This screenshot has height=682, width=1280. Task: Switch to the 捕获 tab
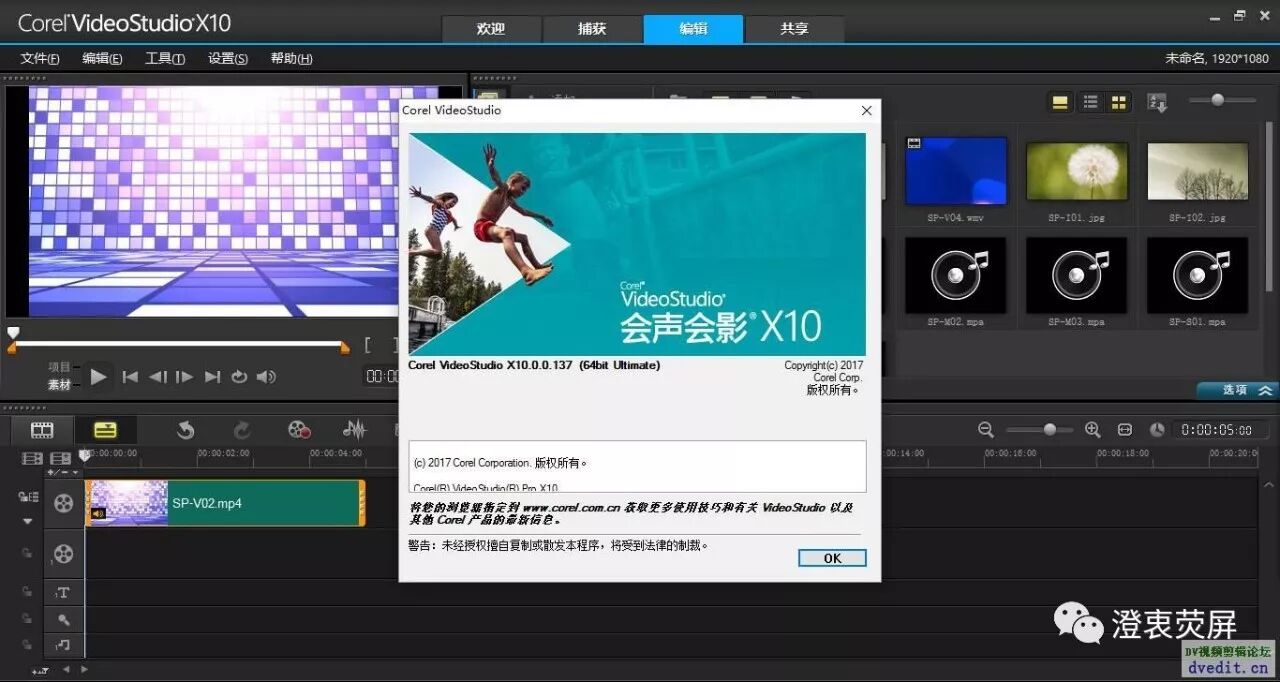point(592,29)
